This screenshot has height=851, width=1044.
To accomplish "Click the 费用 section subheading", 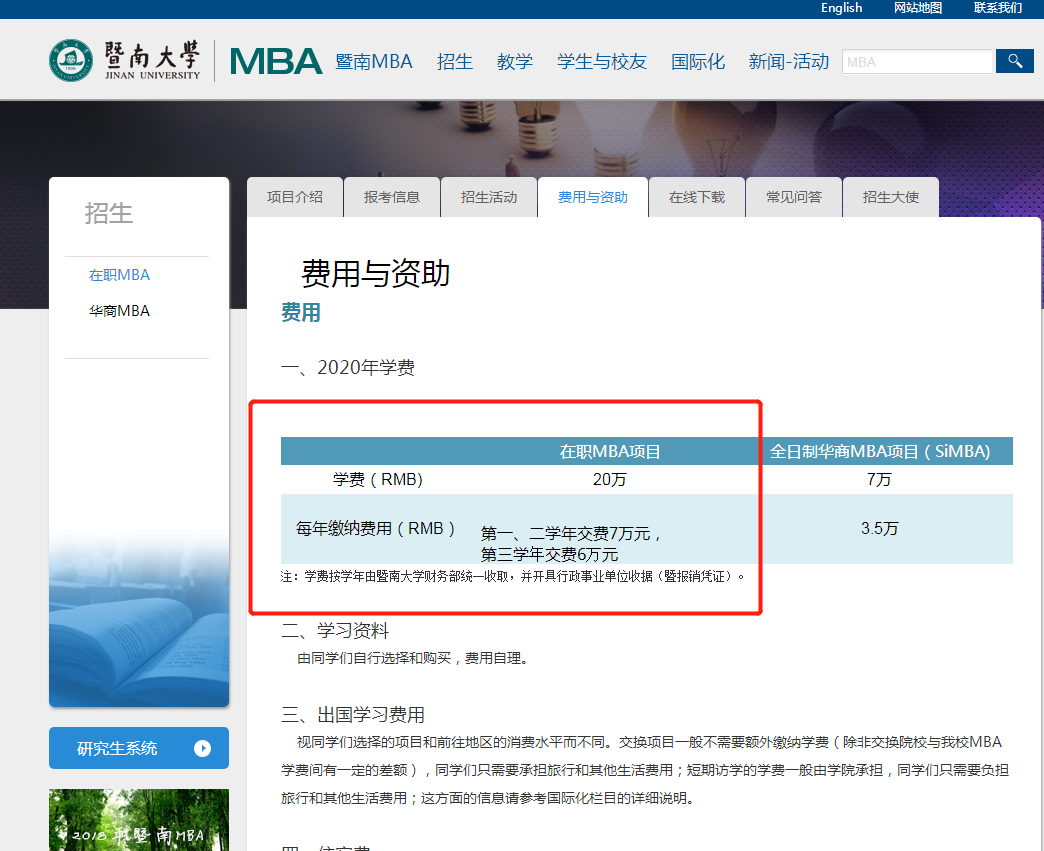I will pos(301,312).
